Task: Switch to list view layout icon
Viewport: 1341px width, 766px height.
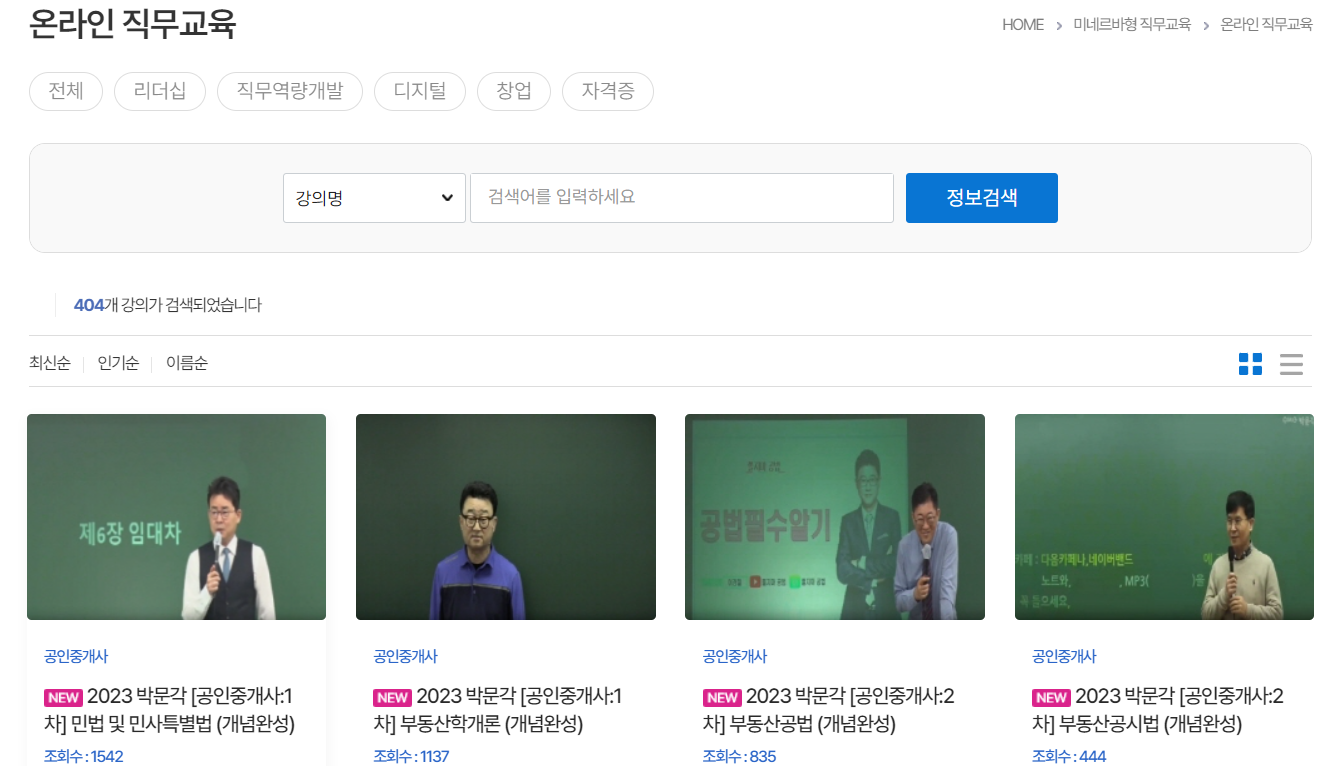Action: coord(1291,364)
